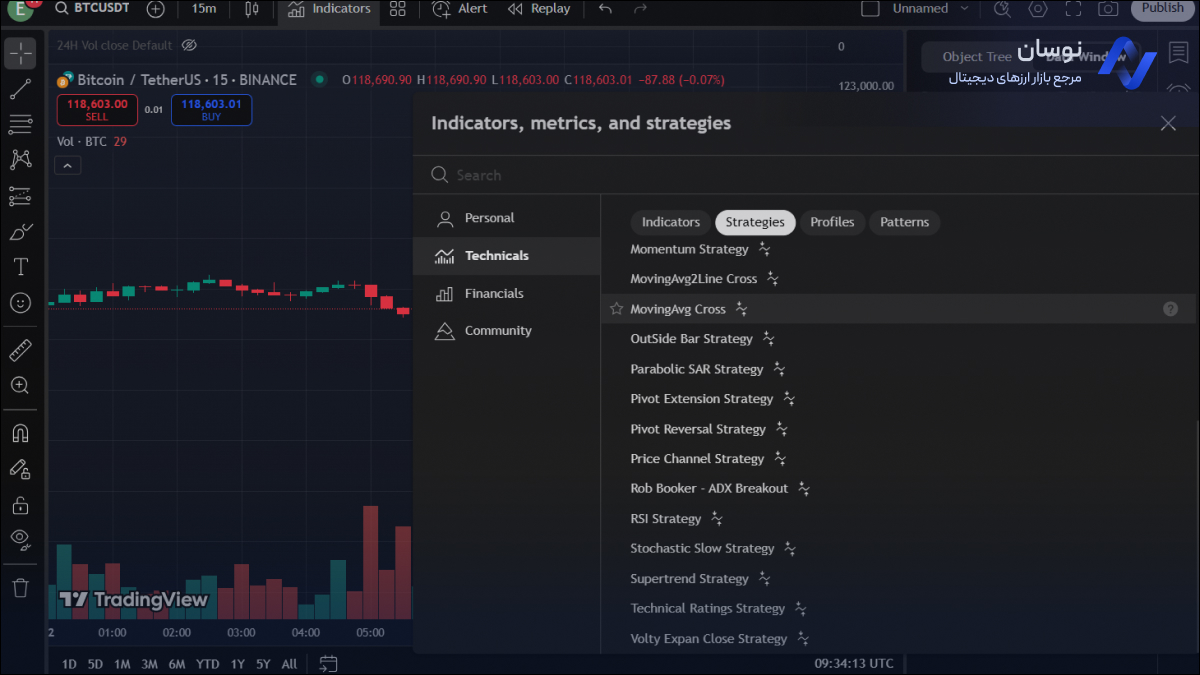Click the trash remove objects icon
This screenshot has width=1200, height=675.
tap(20, 588)
